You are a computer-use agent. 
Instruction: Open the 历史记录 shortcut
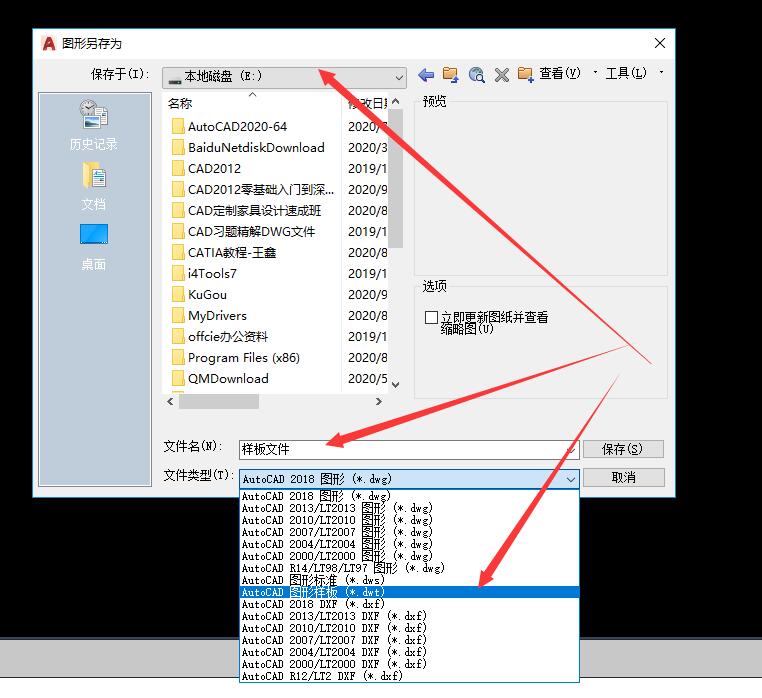[x=94, y=125]
